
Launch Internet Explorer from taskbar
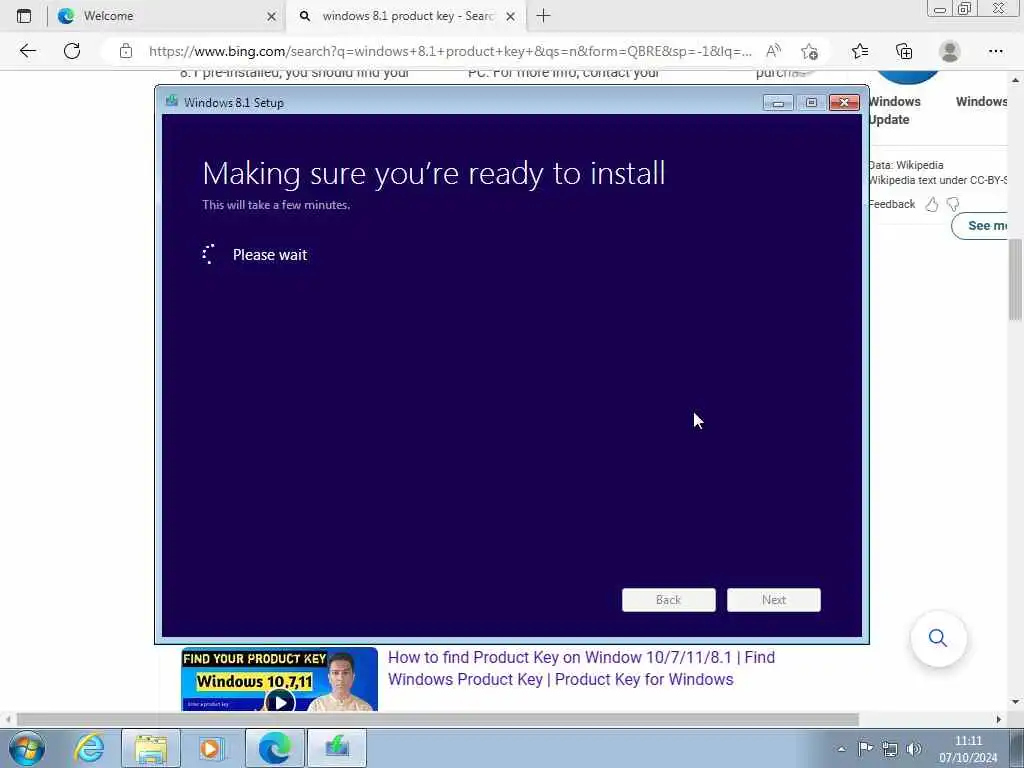click(89, 748)
